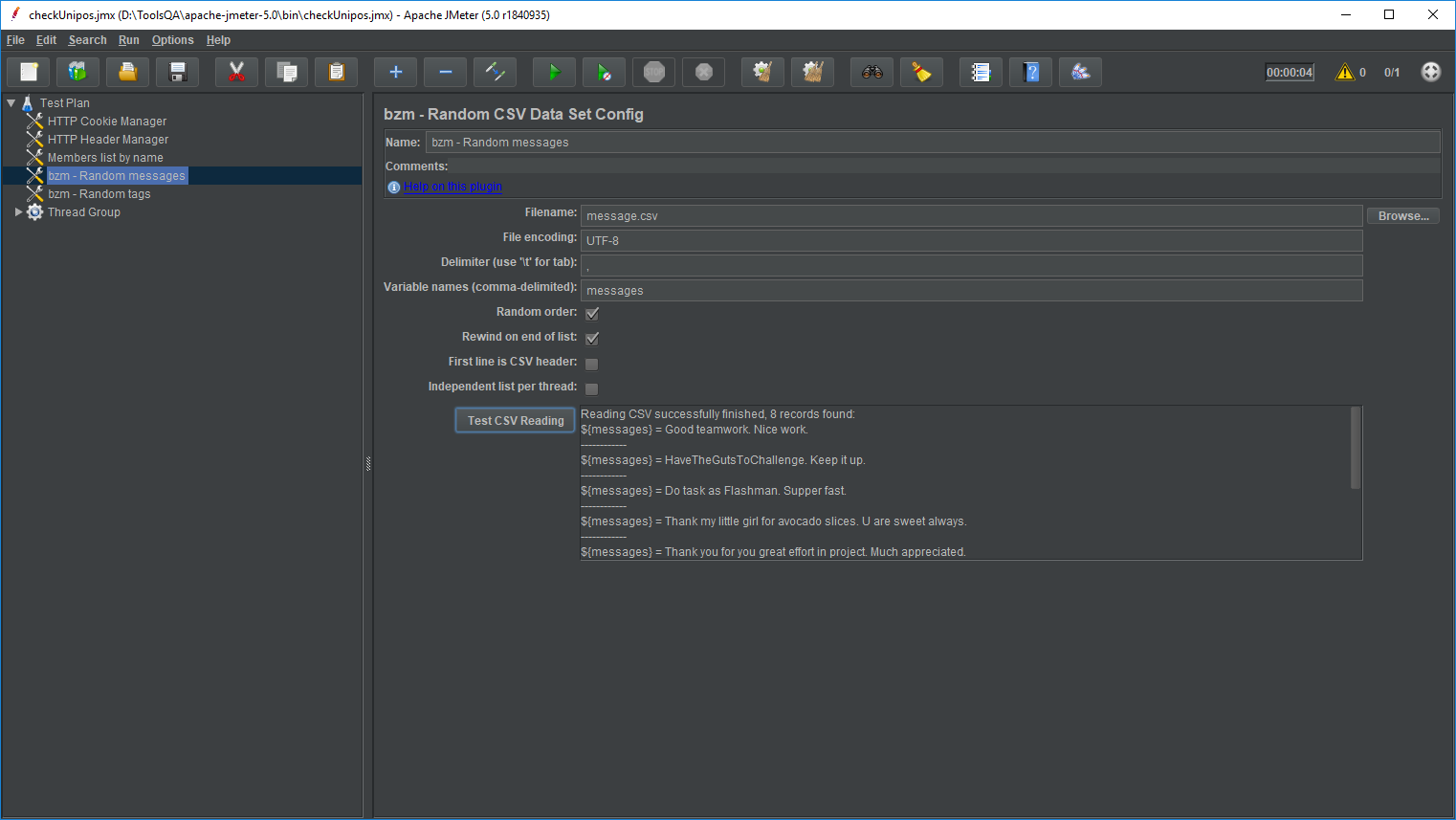The height and width of the screenshot is (820, 1456).
Task: Paste element using the clipboard icon
Action: tap(337, 72)
